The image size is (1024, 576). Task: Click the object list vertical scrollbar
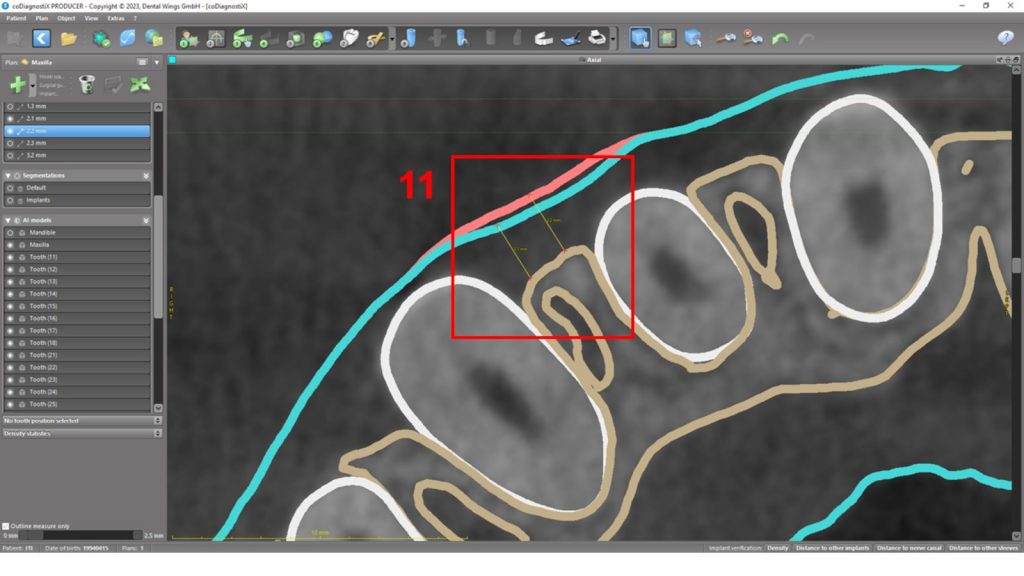[x=158, y=257]
